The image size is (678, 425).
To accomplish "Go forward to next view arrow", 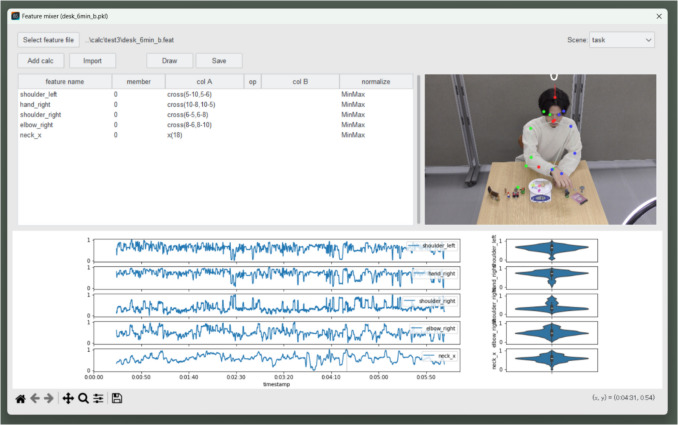I will click(49, 398).
